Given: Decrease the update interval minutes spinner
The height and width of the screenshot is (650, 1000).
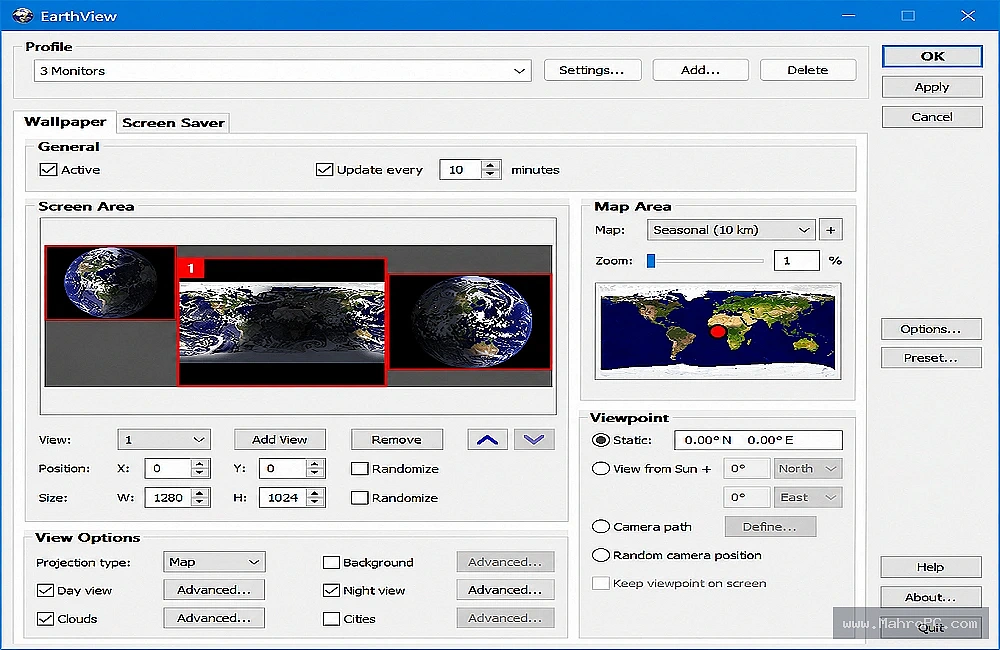Looking at the screenshot, I should (490, 174).
